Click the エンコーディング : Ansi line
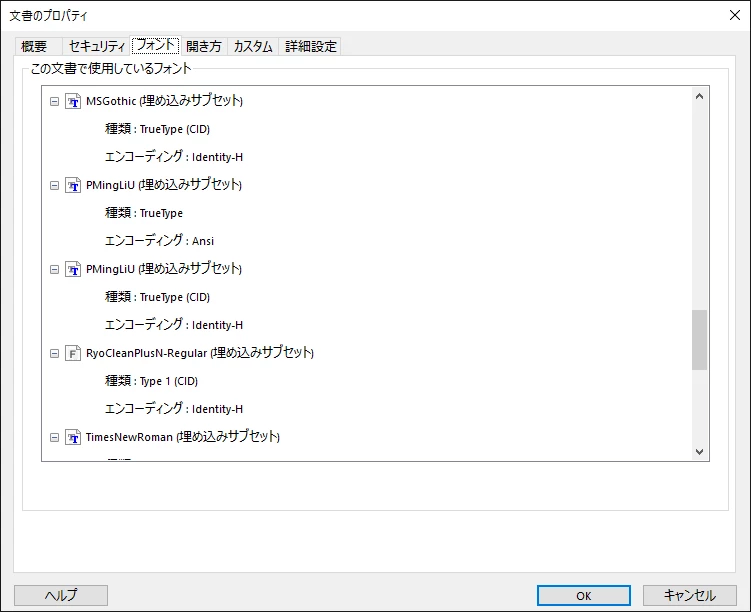751x612 pixels. [159, 241]
